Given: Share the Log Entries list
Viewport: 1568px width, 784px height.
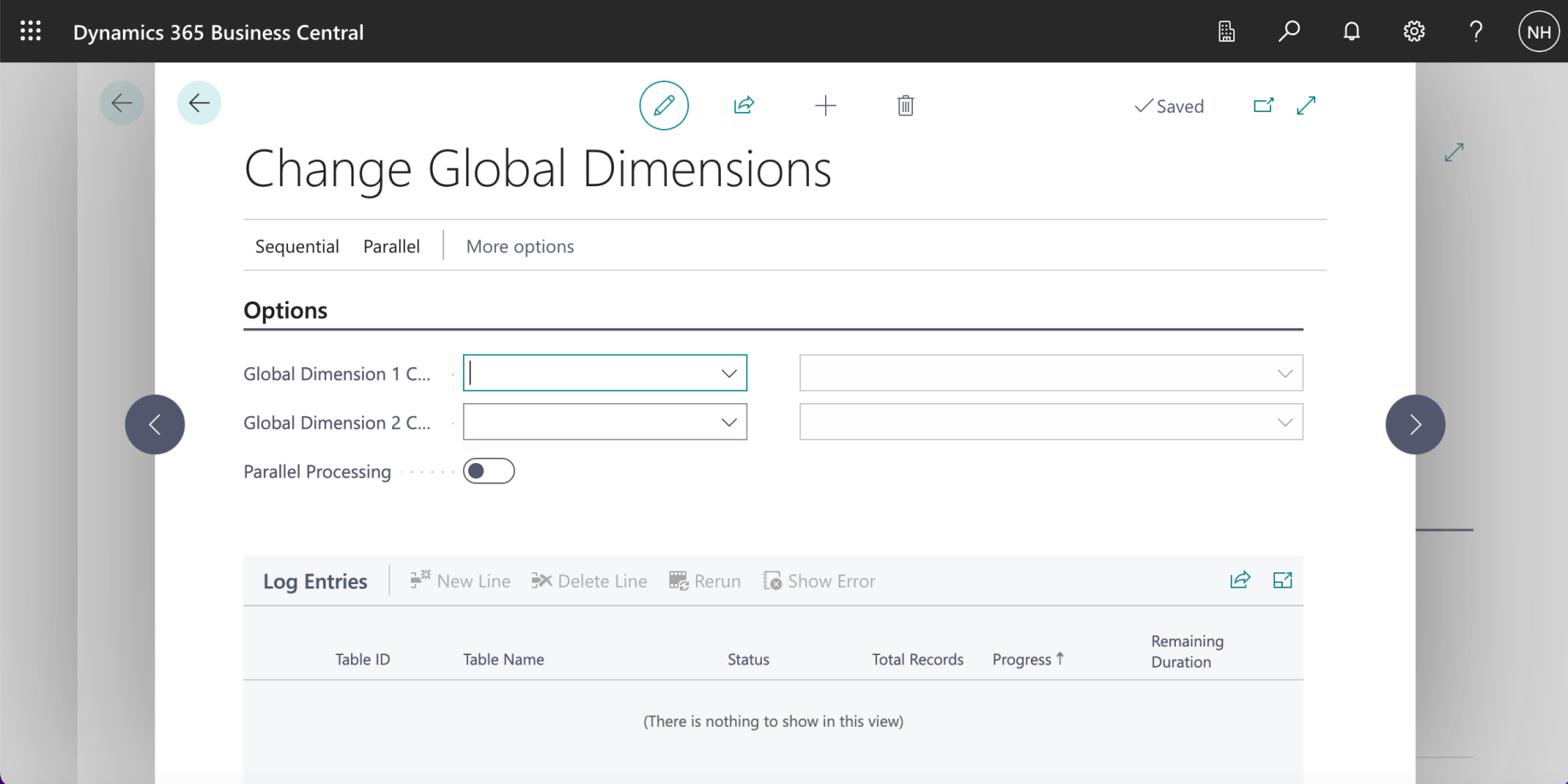Looking at the screenshot, I should [1240, 581].
